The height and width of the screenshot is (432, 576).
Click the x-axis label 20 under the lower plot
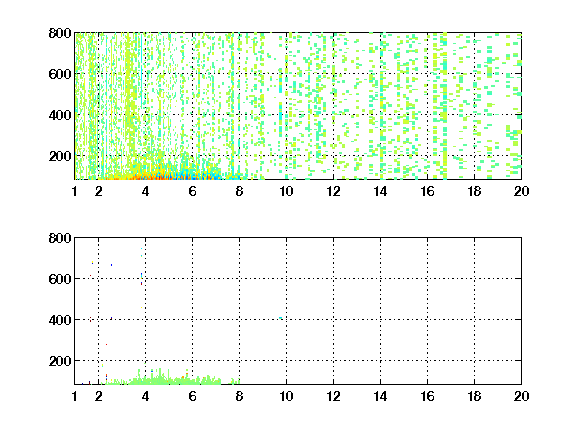click(x=521, y=396)
